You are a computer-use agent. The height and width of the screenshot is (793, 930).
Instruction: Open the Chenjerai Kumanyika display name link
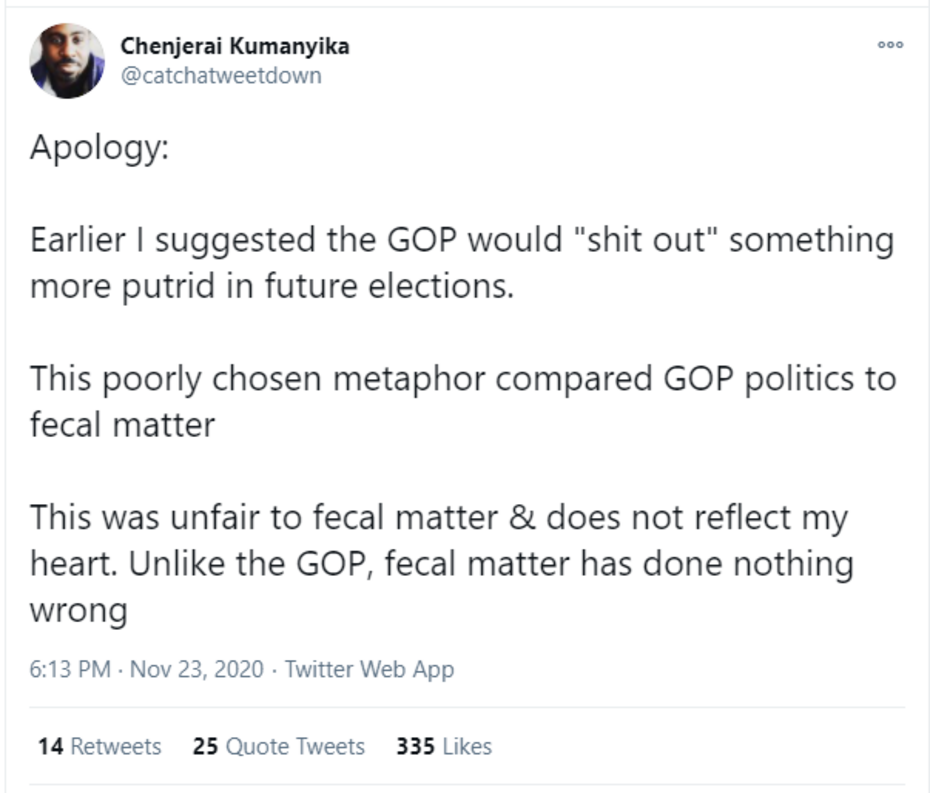[x=235, y=46]
